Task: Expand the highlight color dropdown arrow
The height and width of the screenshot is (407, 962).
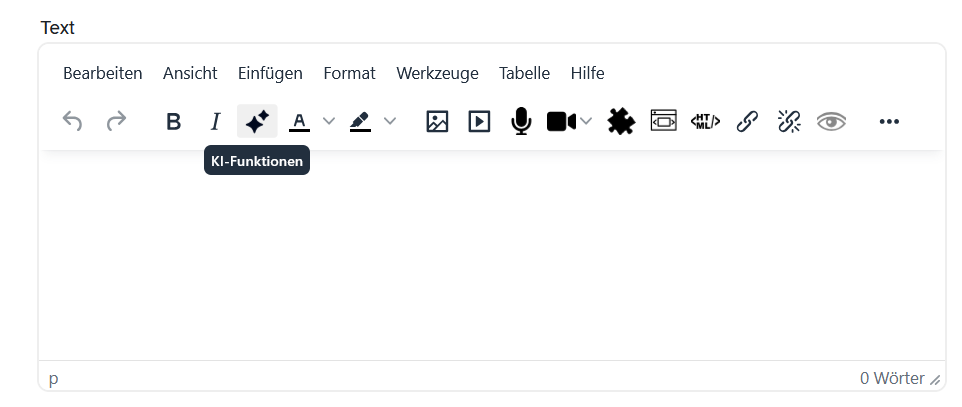Action: [x=390, y=122]
